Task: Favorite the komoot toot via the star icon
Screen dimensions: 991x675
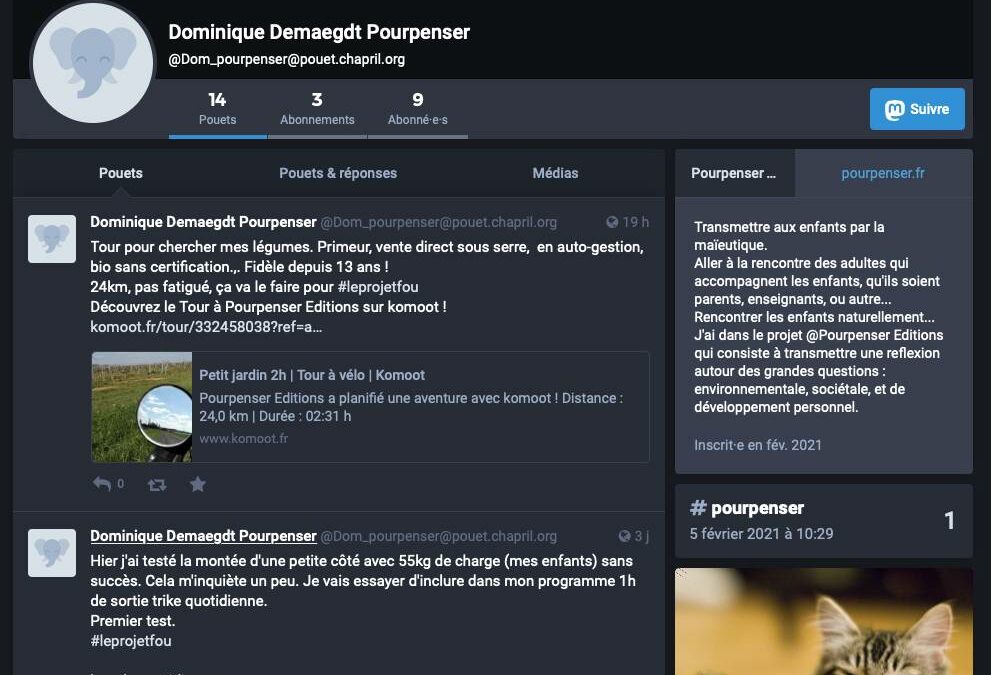Action: click(x=197, y=484)
